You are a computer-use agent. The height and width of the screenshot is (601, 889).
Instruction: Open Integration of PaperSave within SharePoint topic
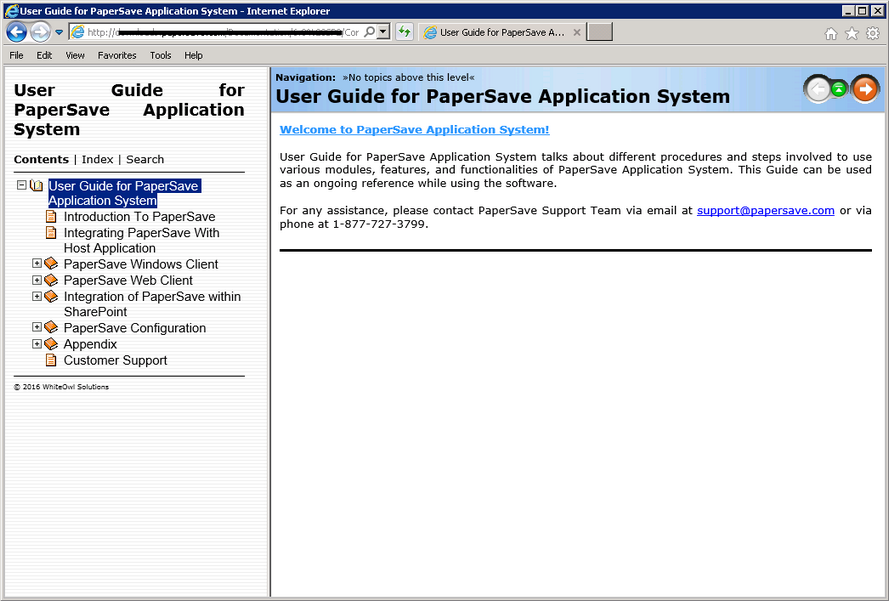coord(152,304)
